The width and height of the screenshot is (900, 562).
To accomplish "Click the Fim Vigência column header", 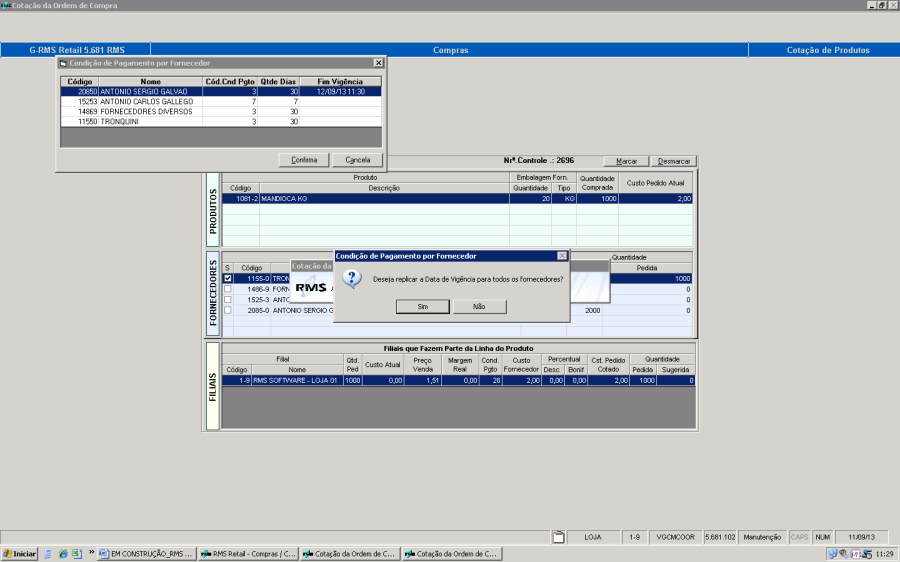I will [x=340, y=82].
